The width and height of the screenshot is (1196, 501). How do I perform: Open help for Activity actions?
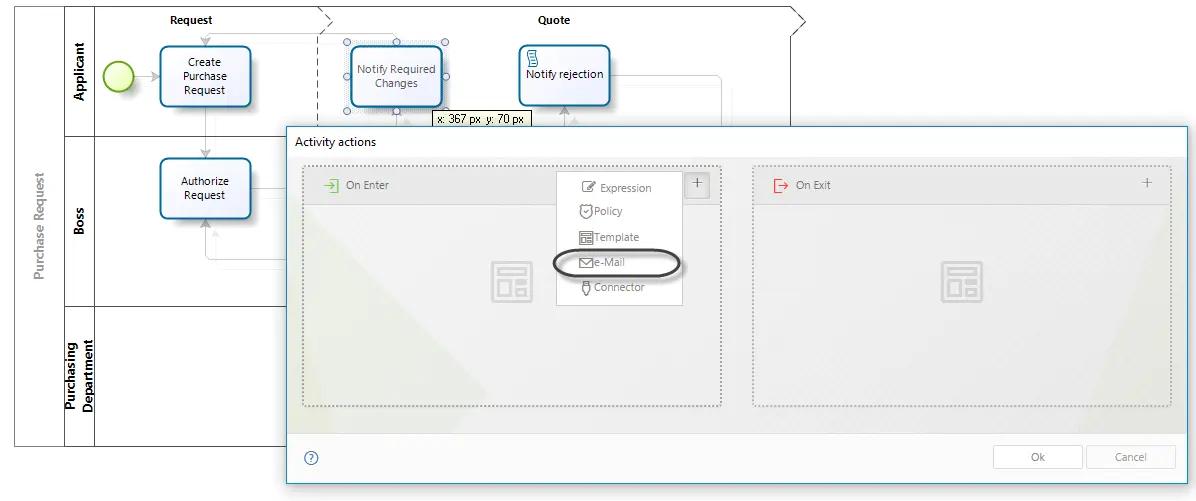(311, 458)
